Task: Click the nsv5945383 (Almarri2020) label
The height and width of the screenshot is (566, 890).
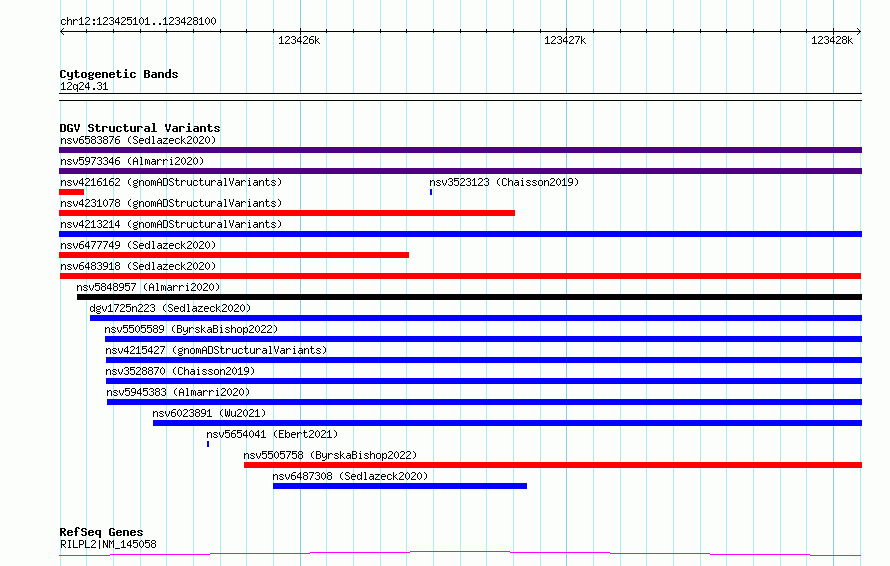Action: pos(178,392)
